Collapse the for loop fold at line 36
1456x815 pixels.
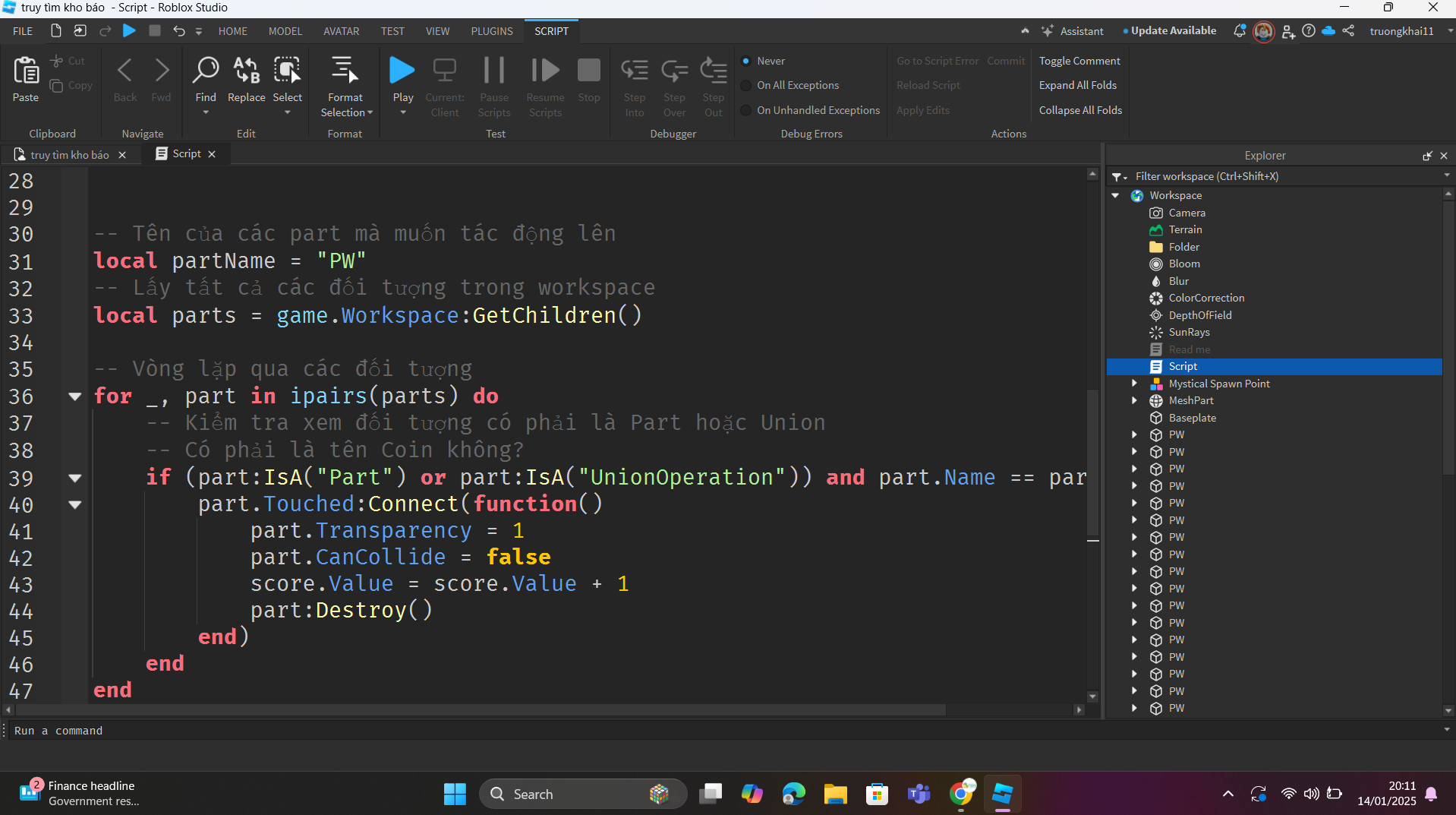pyautogui.click(x=74, y=396)
